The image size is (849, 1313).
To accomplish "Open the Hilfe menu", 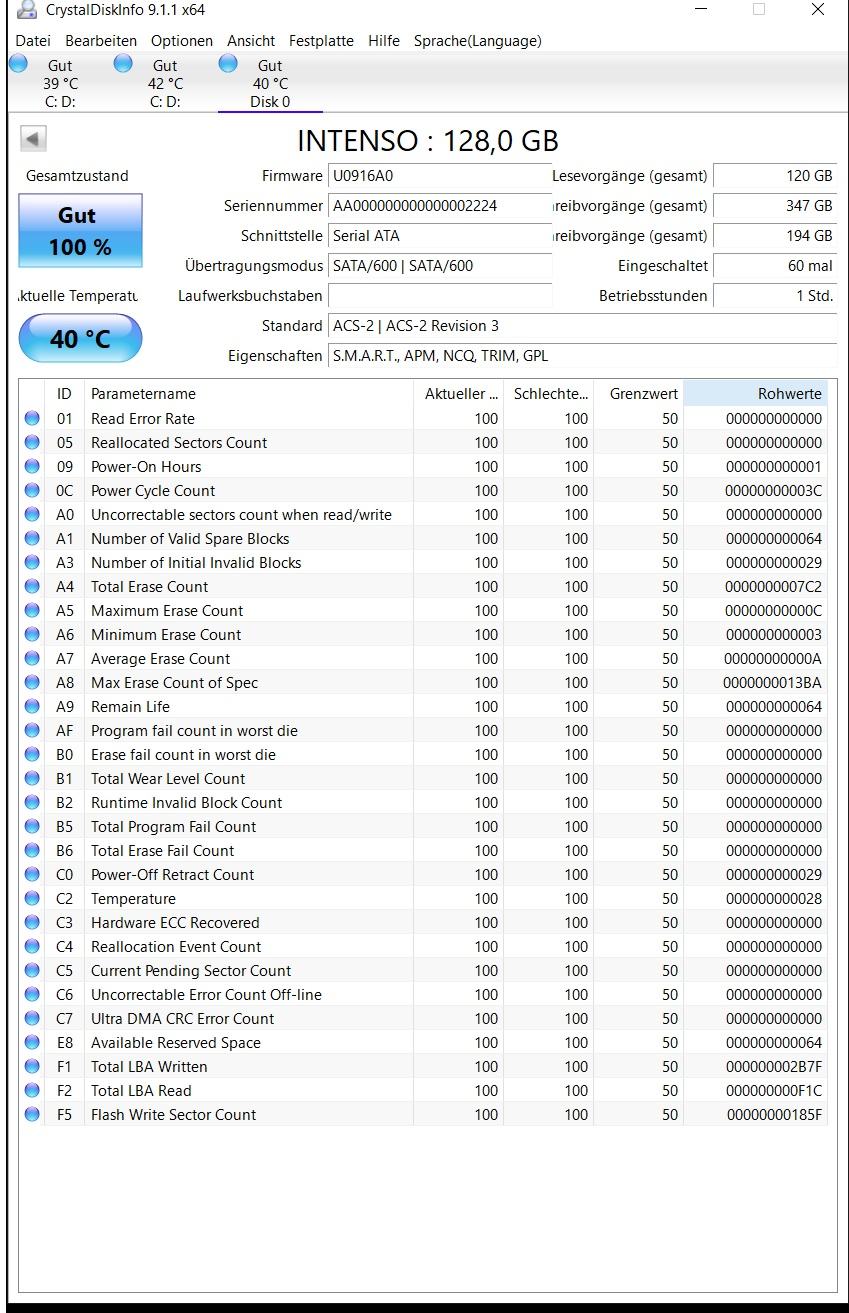I will coord(384,41).
